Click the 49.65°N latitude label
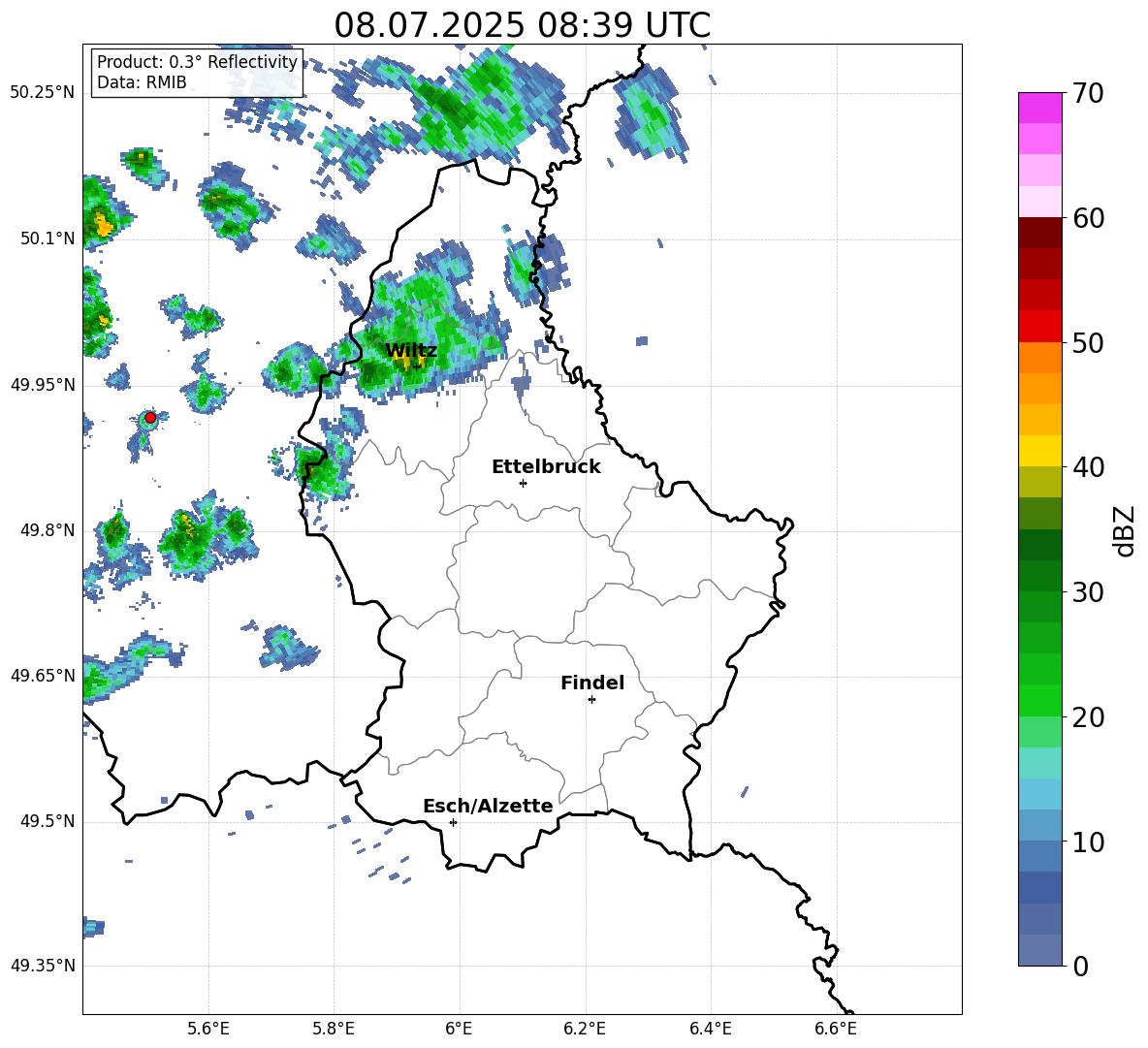Image resolution: width=1148 pixels, height=1048 pixels. coord(43,676)
